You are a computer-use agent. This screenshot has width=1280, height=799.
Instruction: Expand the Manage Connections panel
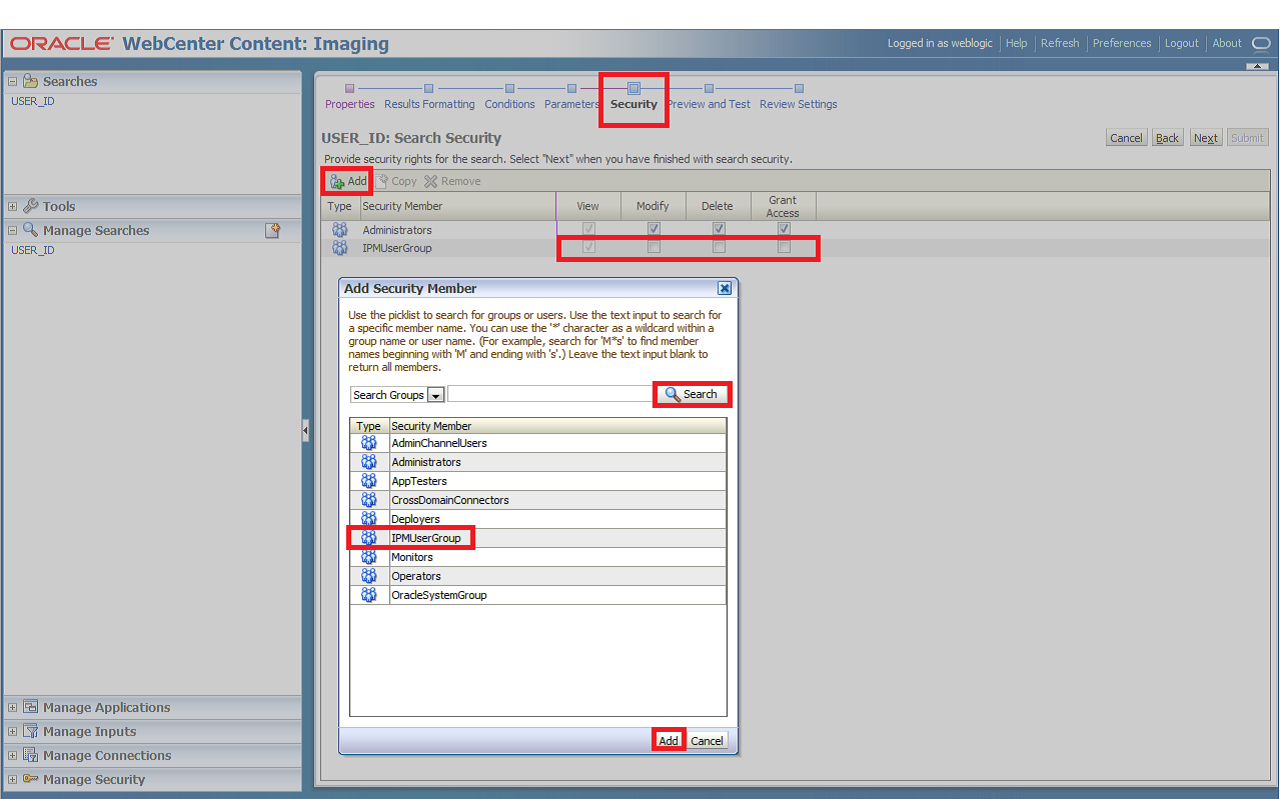click(x=13, y=756)
